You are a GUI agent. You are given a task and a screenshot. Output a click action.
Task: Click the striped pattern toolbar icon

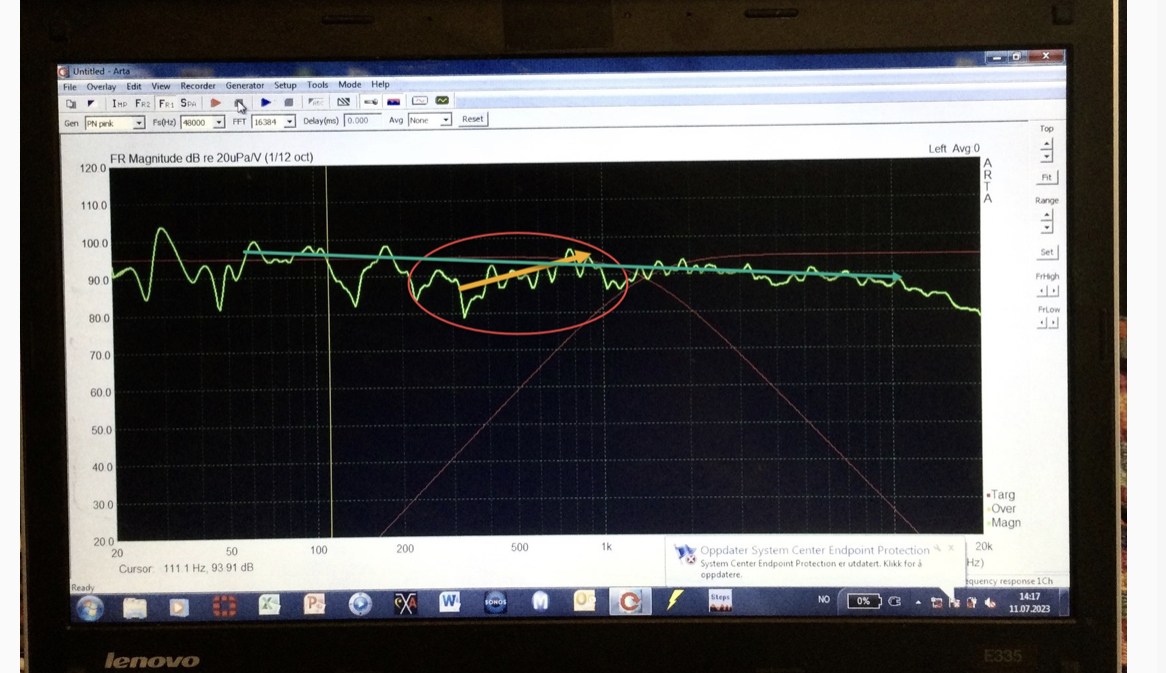pos(344,102)
